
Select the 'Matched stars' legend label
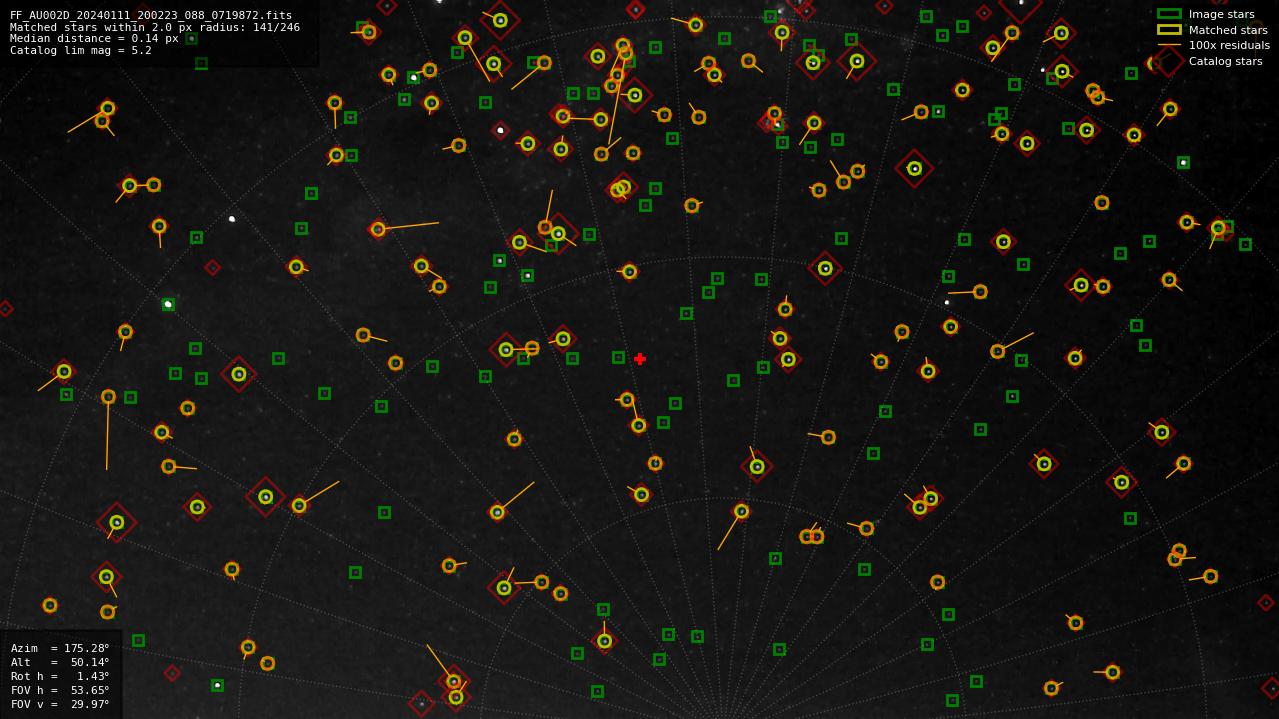(1228, 30)
